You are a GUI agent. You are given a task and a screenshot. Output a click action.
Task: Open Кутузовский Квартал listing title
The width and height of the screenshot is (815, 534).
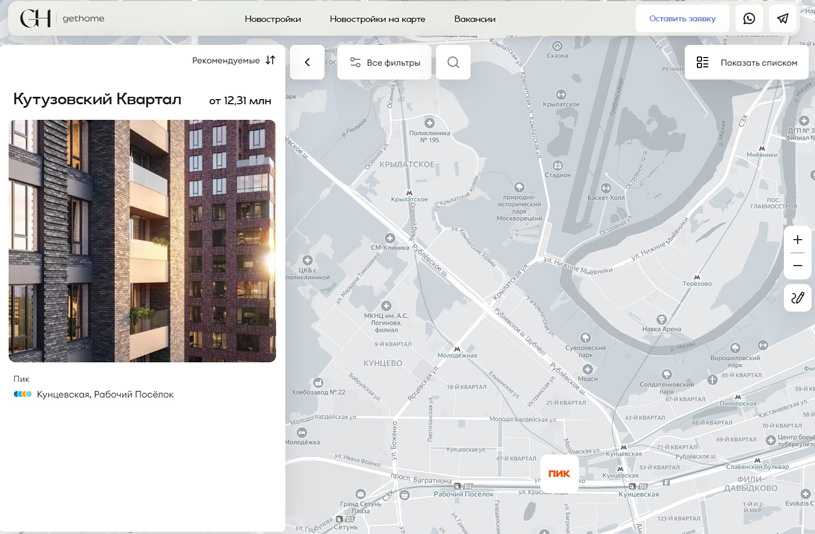(97, 99)
